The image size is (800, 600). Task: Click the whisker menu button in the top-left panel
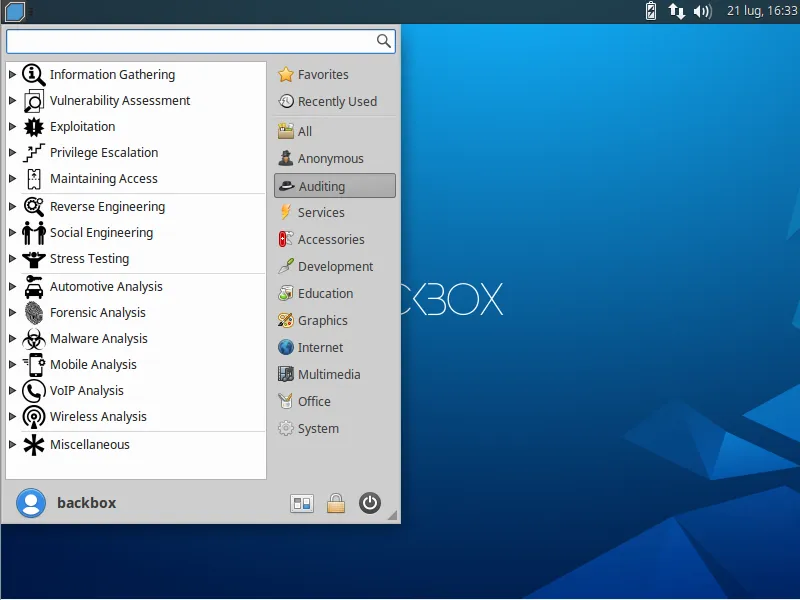pyautogui.click(x=15, y=11)
